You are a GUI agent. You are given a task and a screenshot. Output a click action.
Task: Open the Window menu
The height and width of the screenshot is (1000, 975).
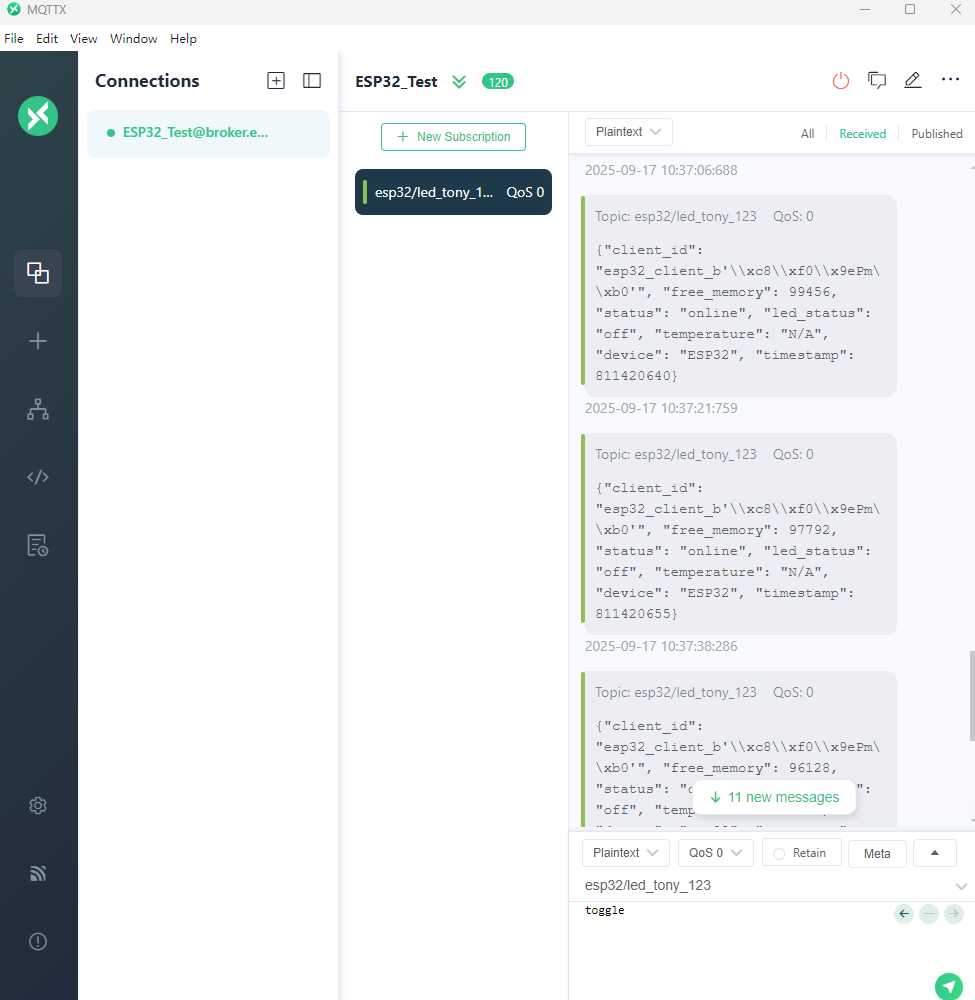pos(133,39)
